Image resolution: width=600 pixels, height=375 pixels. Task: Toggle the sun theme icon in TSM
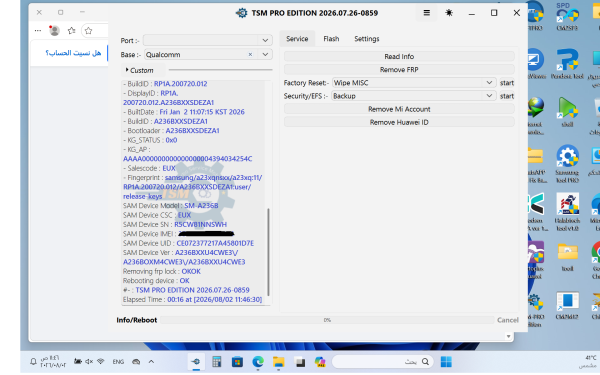(449, 13)
